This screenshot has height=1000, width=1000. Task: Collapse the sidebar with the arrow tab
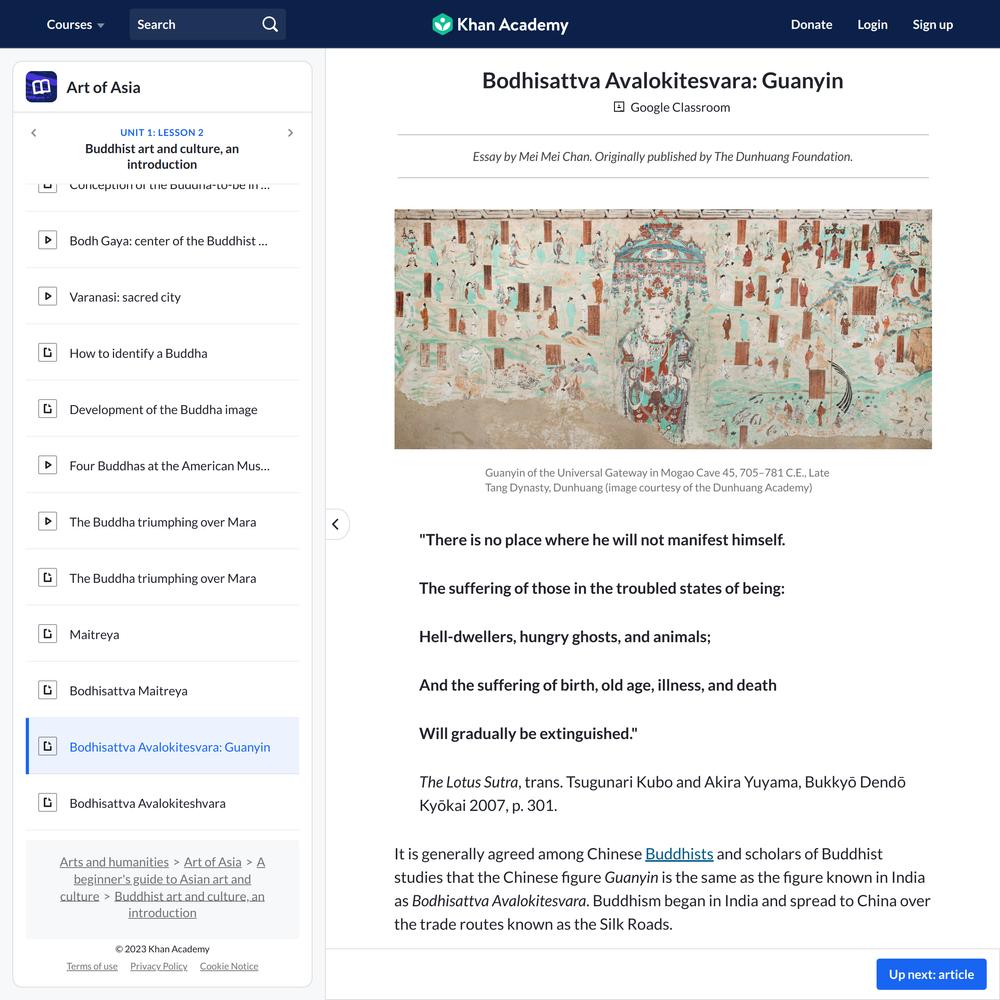(x=336, y=524)
